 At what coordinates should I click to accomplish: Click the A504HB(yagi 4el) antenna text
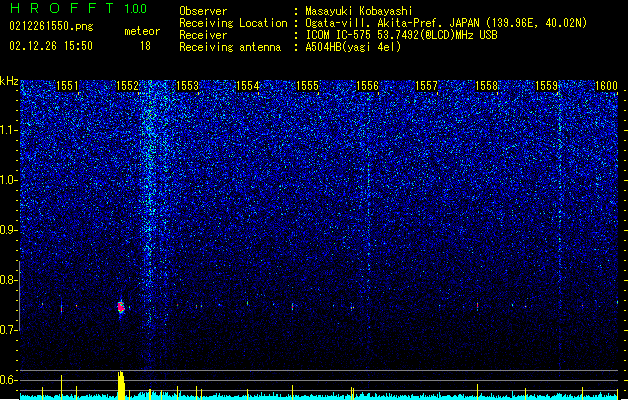pyautogui.click(x=353, y=47)
